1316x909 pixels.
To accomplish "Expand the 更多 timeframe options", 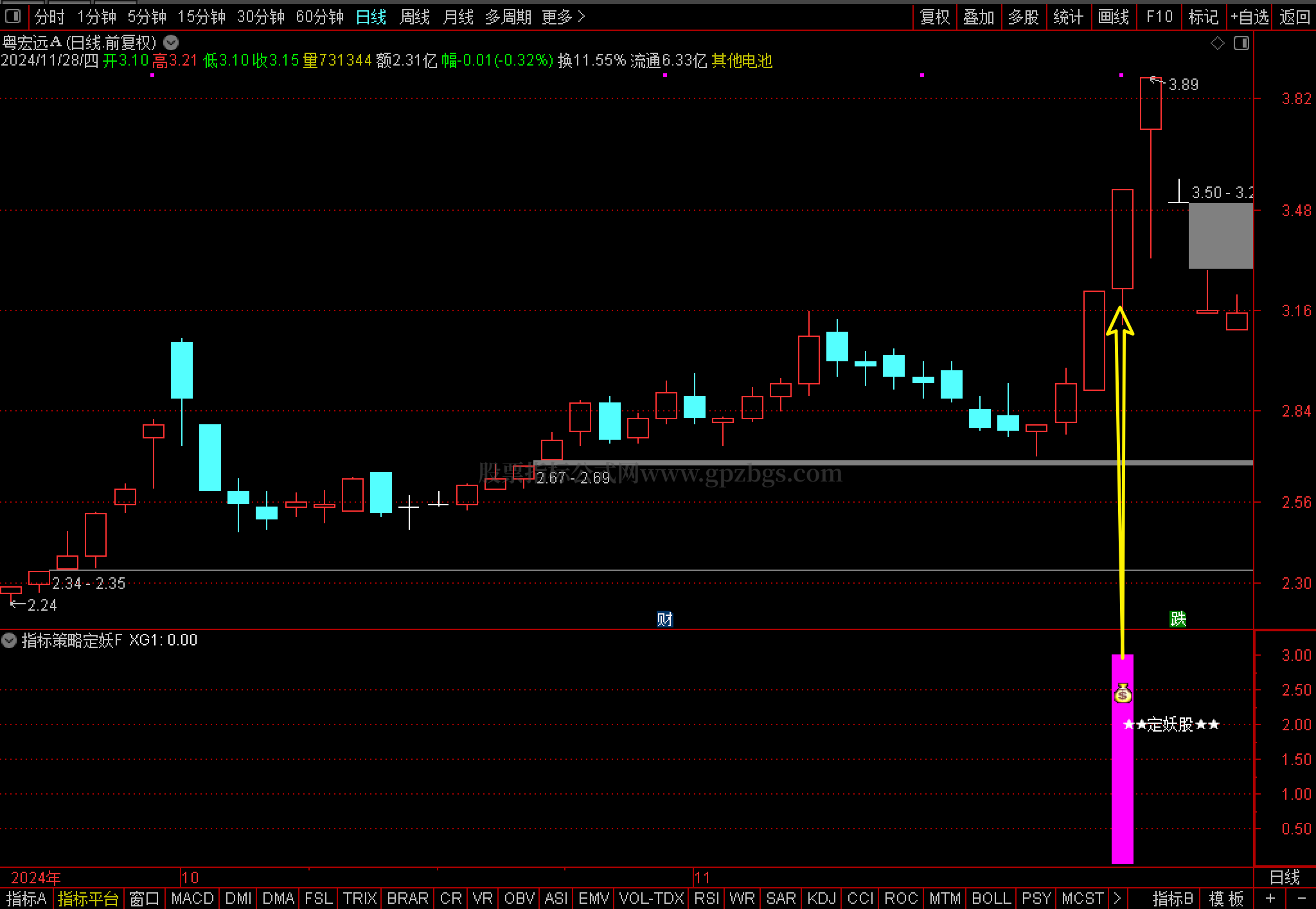I will point(563,17).
